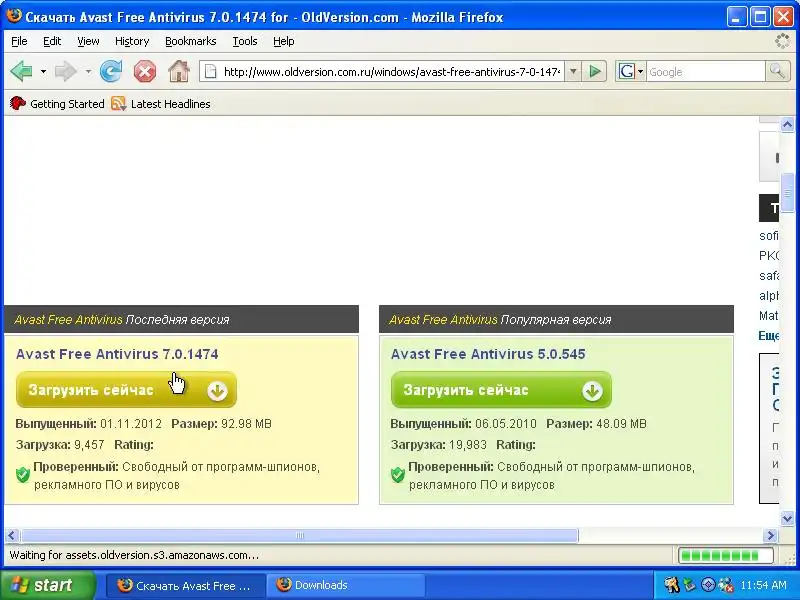This screenshot has height=600, width=800.
Task: Click the Популярная версия panel header
Action: click(x=556, y=319)
